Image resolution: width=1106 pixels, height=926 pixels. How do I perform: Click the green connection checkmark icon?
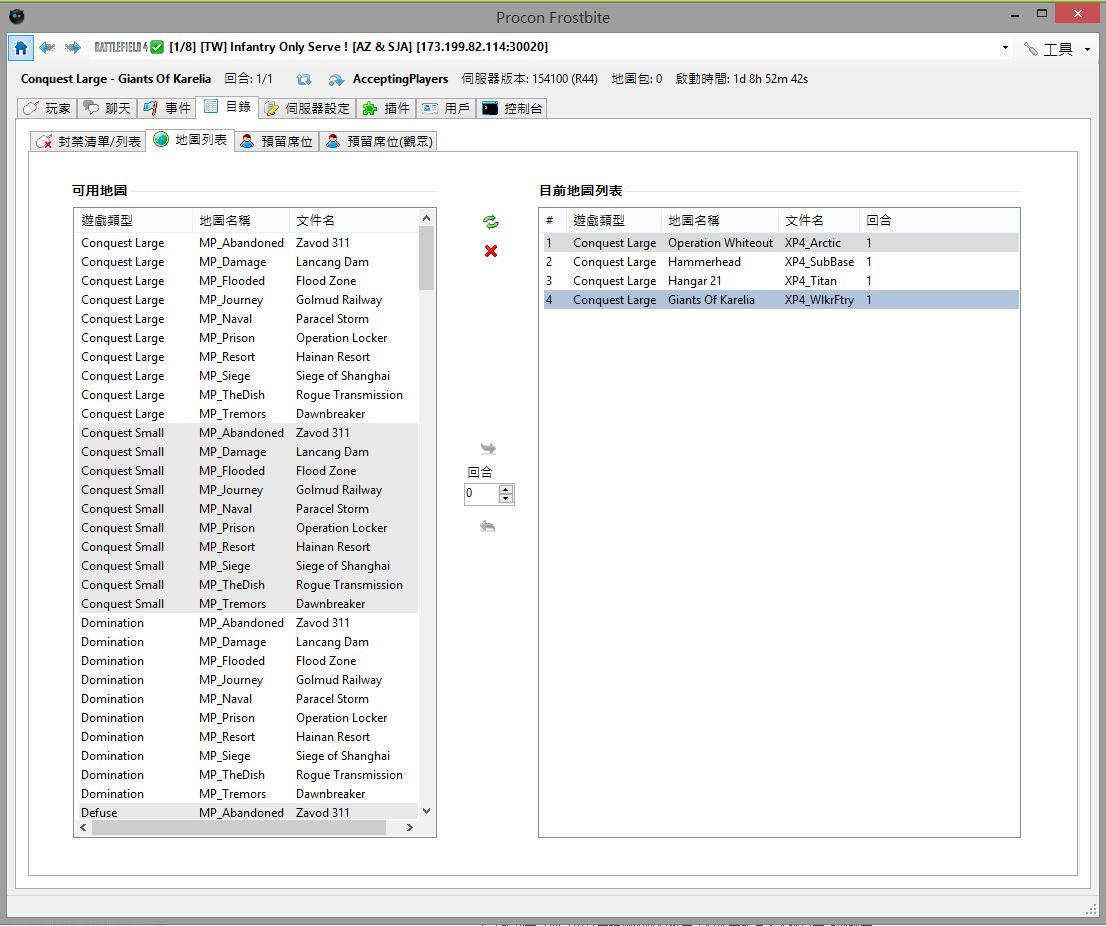[x=157, y=47]
